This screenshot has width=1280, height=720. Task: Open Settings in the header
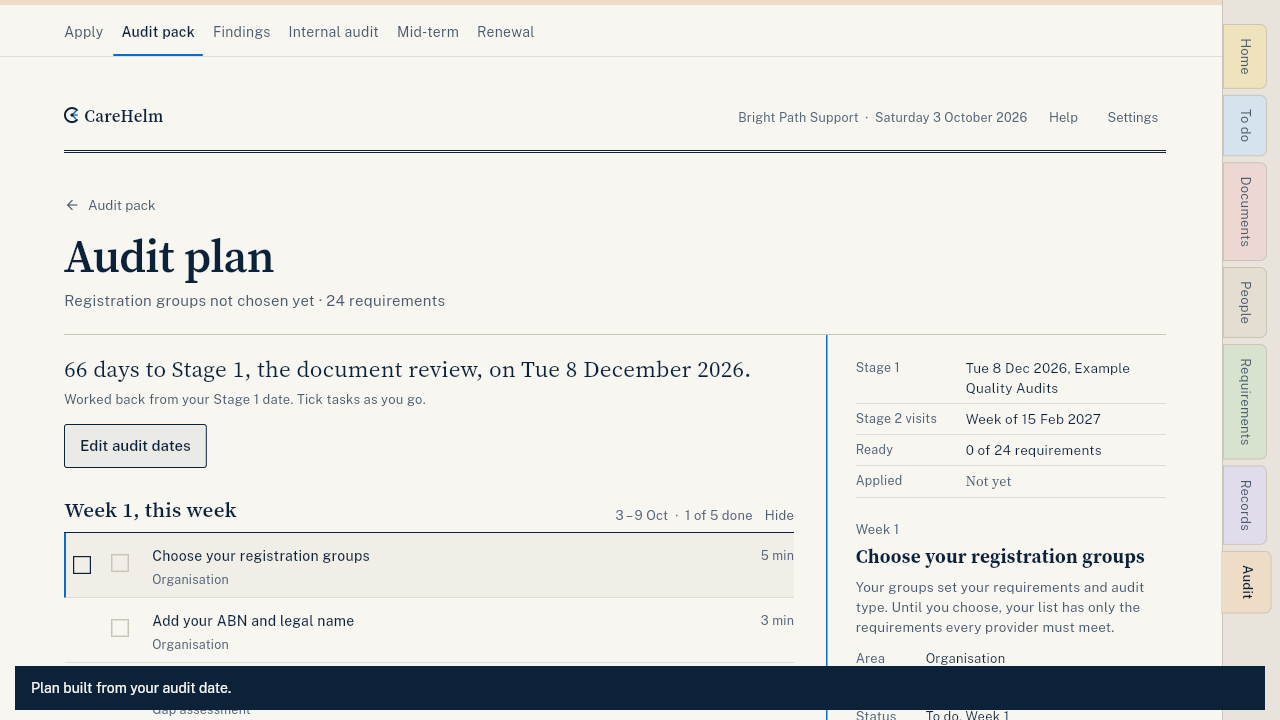(1132, 117)
